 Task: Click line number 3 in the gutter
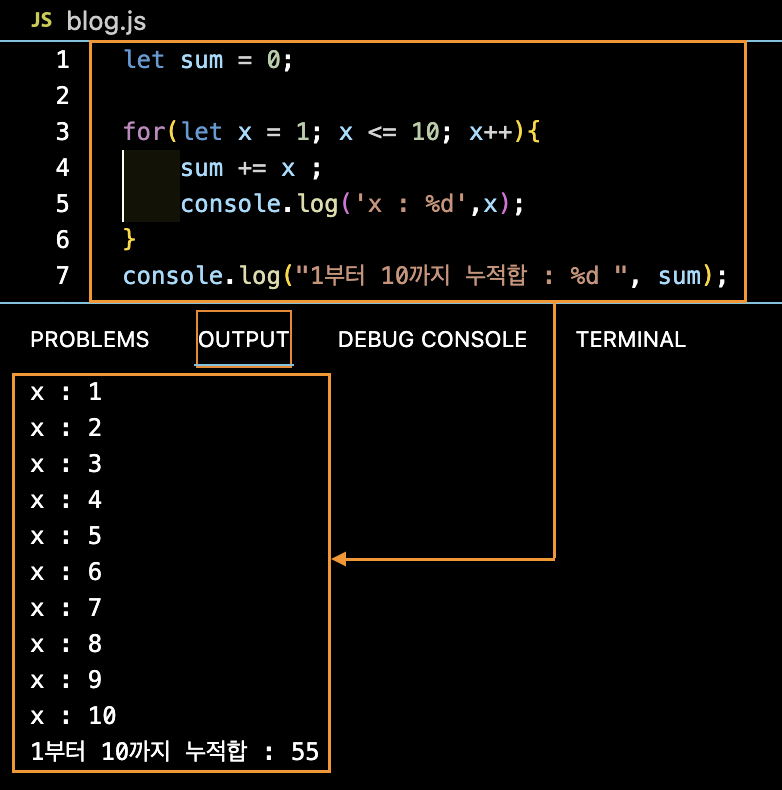(62, 132)
